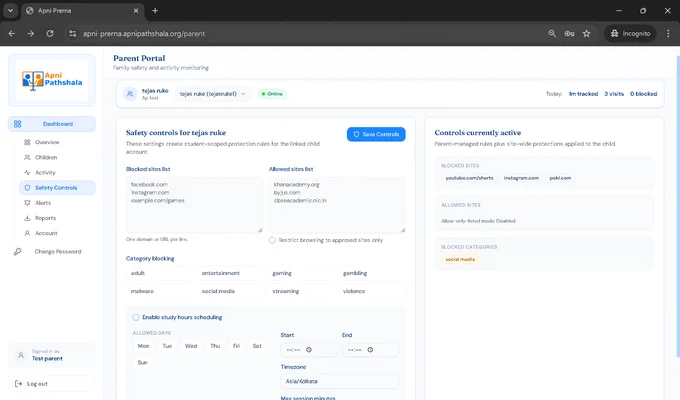Viewport: 680px width, 400px height.
Task: Click the Log out arrow icon
Action: coord(18,384)
